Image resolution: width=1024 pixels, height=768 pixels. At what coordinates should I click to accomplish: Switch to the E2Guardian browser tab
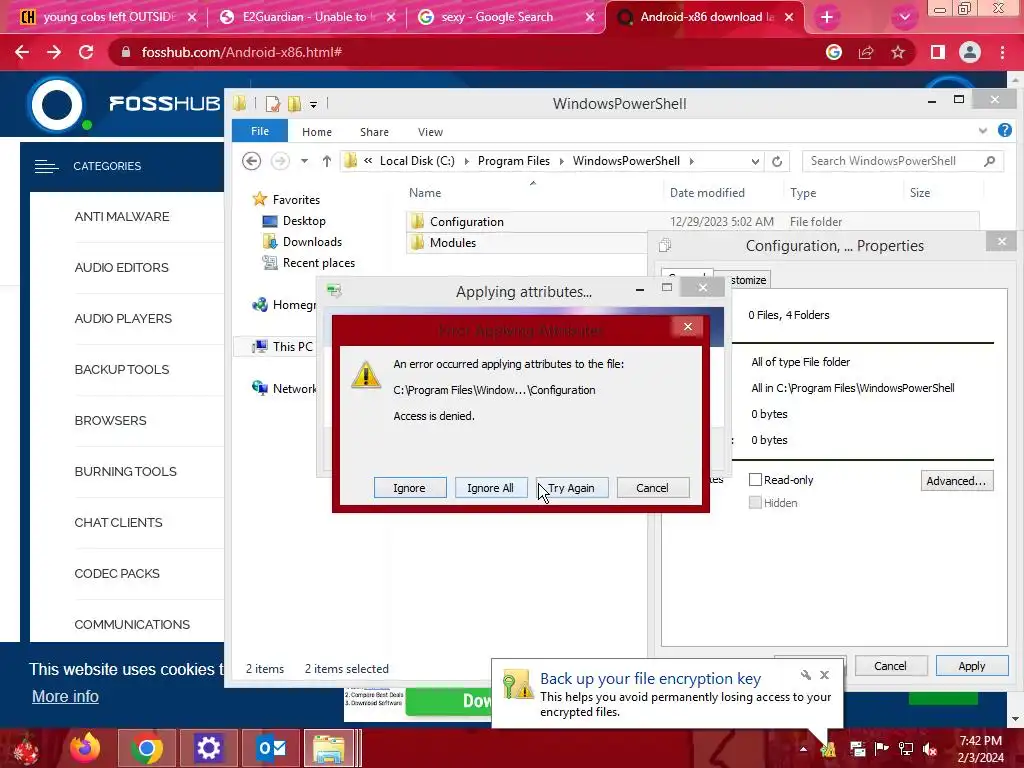pos(307,17)
